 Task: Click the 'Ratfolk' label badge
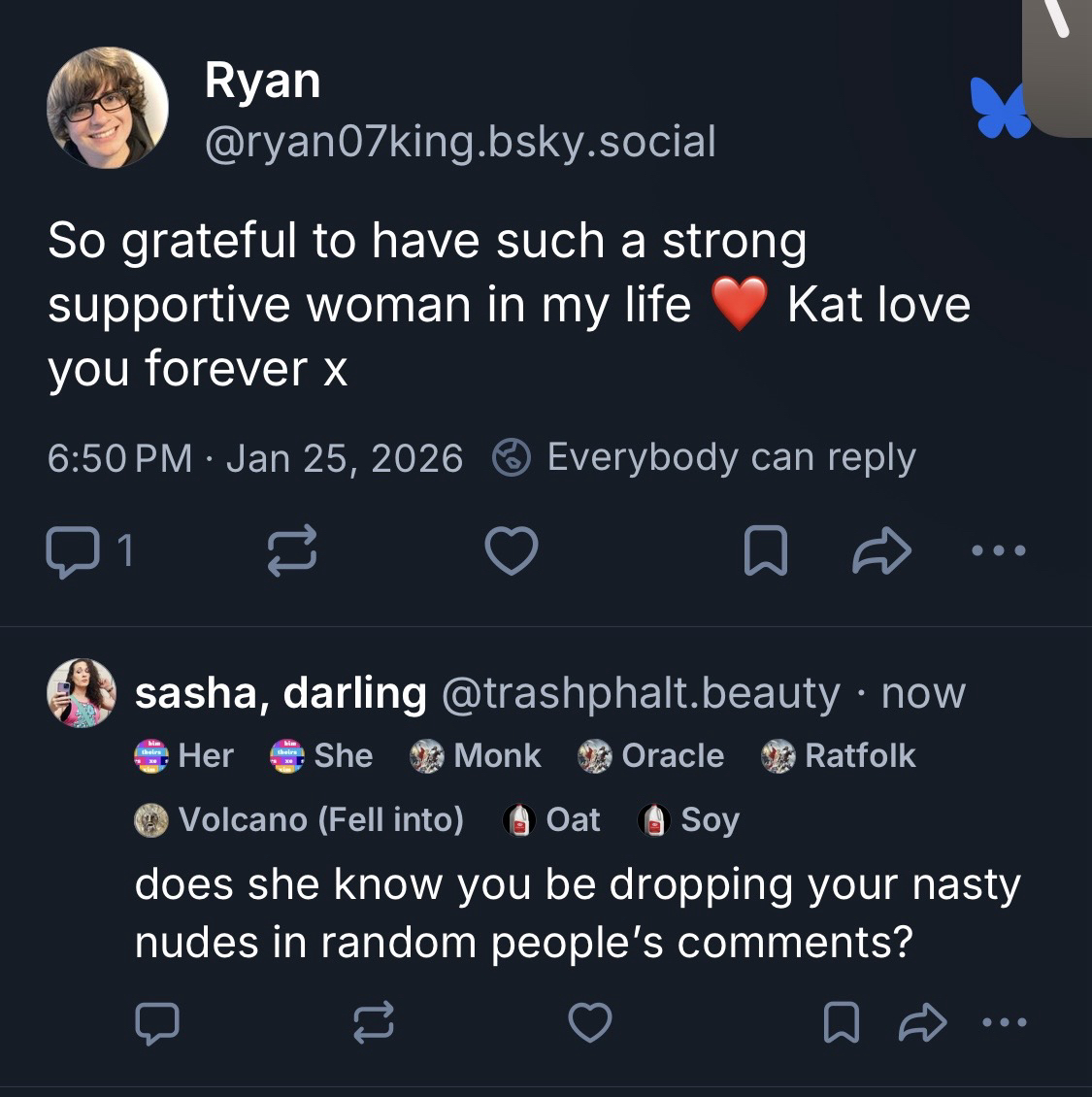[x=839, y=755]
